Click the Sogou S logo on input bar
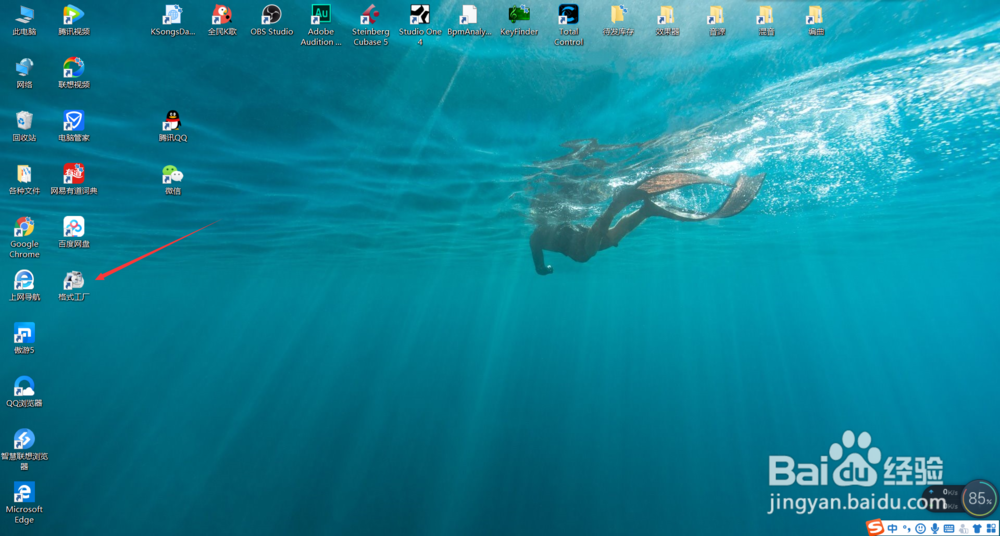Screen dimensions: 1000x536 pyautogui.click(x=875, y=528)
